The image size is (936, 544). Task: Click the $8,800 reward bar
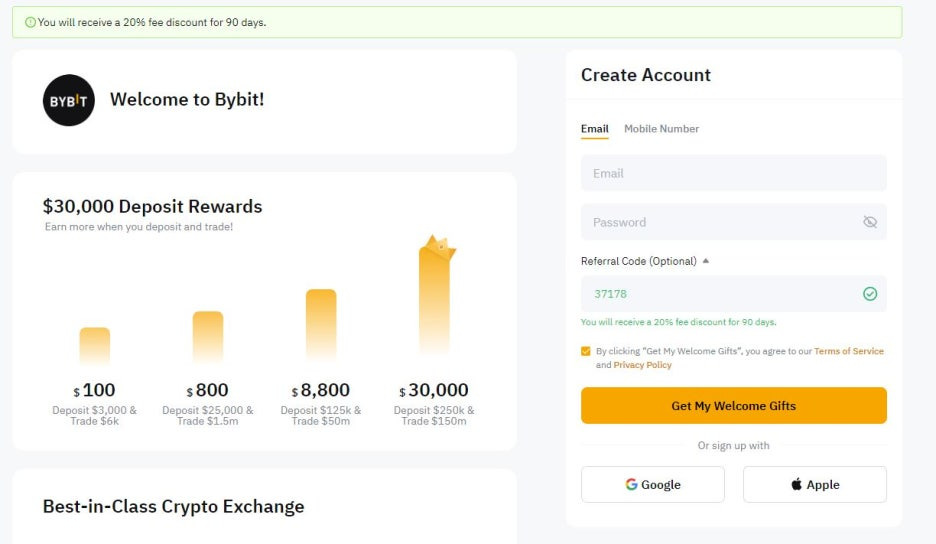321,325
